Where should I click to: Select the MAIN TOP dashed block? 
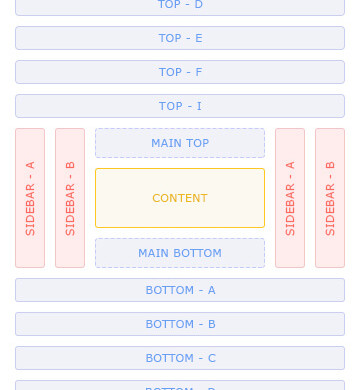tap(180, 143)
